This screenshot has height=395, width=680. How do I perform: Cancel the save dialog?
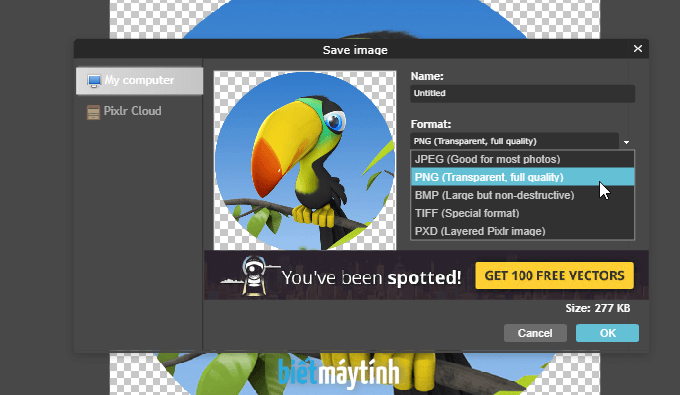coord(535,333)
